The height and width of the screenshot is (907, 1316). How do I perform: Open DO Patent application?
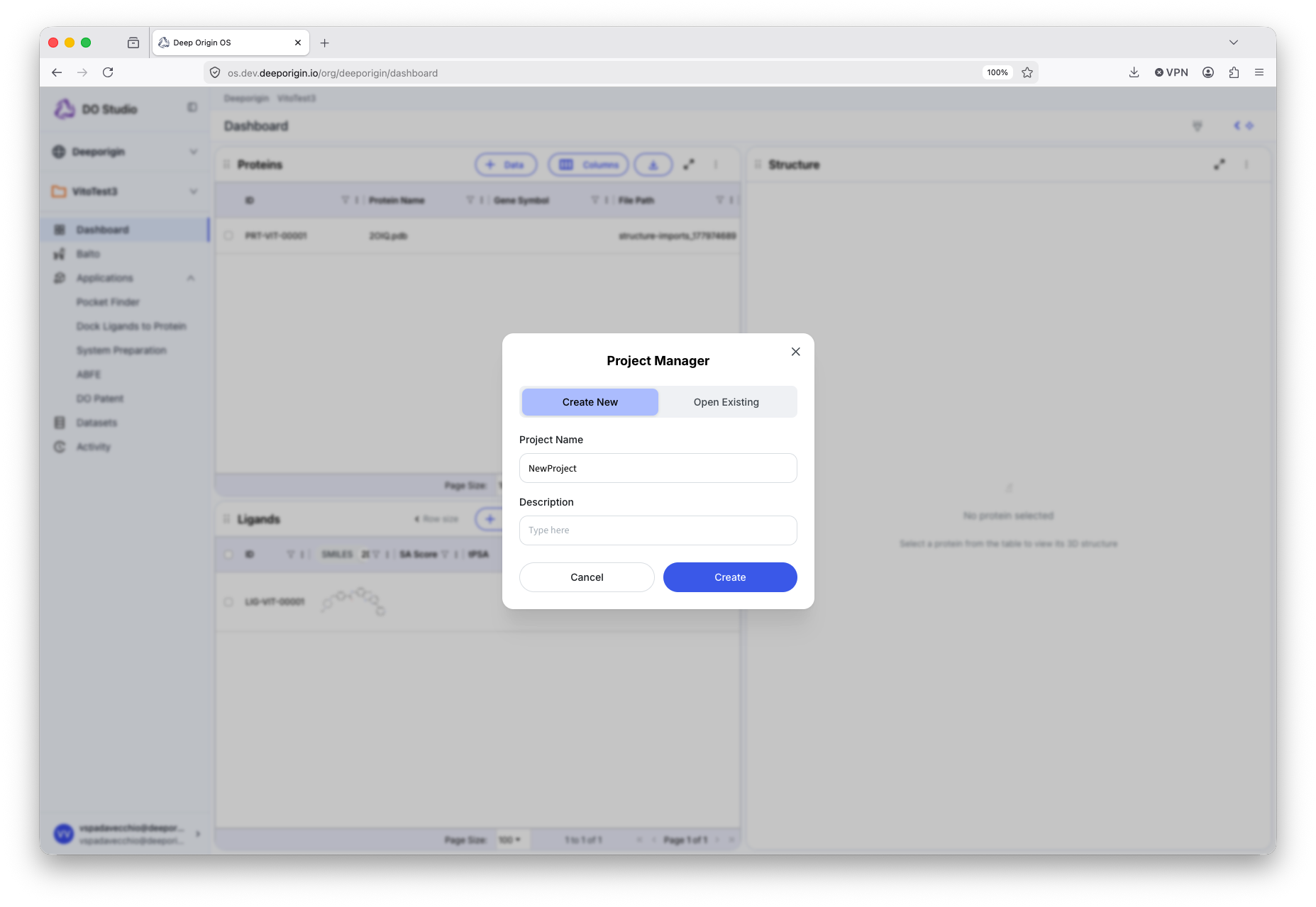[100, 399]
